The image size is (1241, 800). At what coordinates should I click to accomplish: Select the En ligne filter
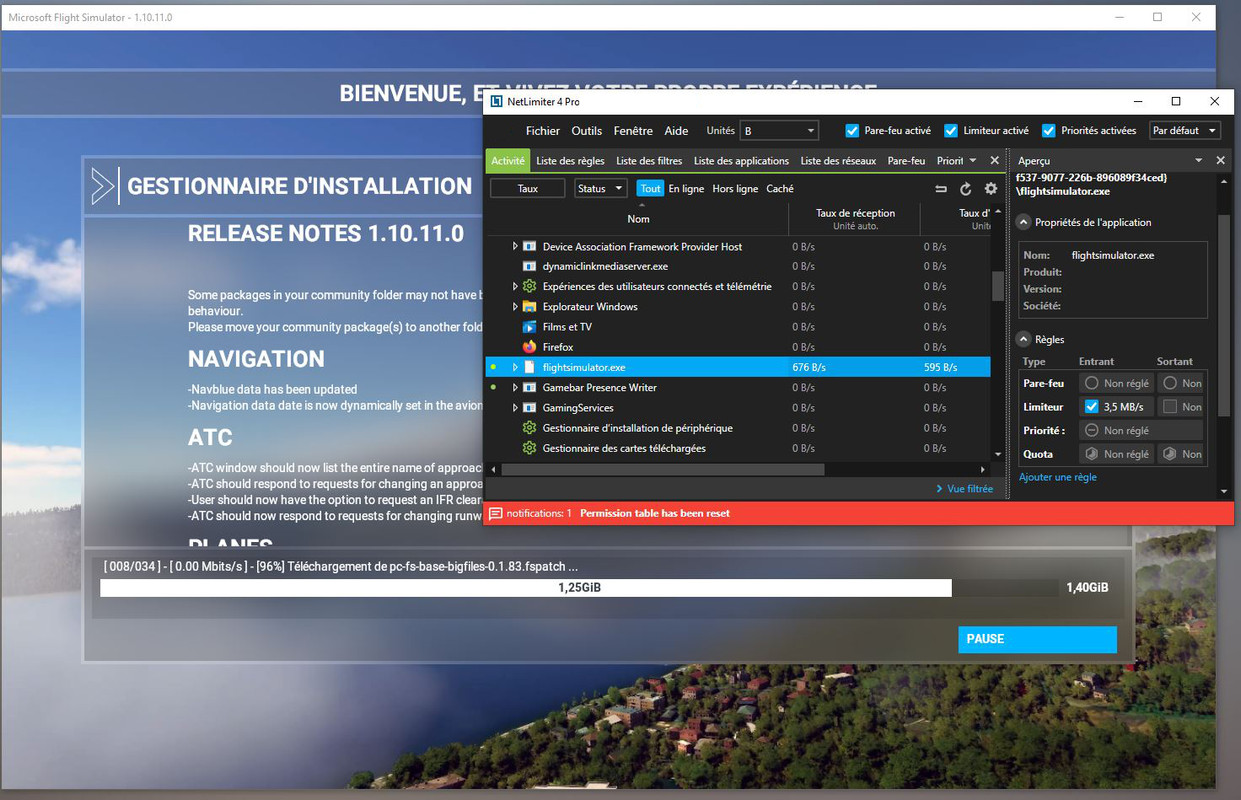point(686,188)
